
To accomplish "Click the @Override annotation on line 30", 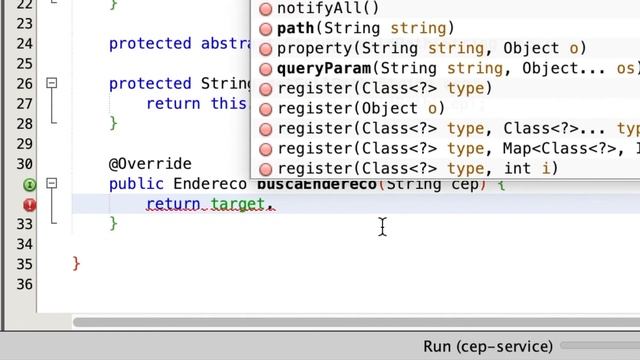I will click(x=150, y=164).
